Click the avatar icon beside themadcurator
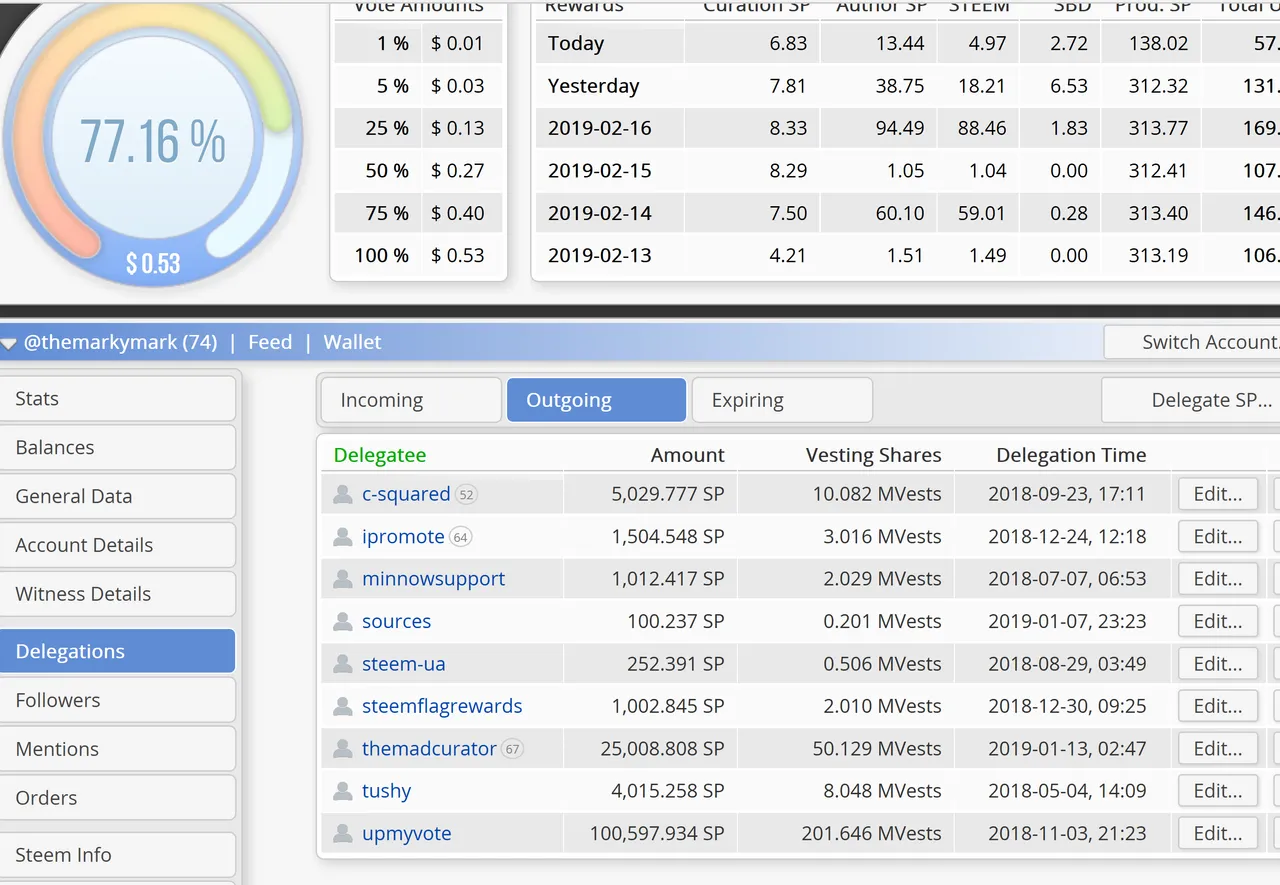Screen dimensions: 1280x885 tap(343, 749)
